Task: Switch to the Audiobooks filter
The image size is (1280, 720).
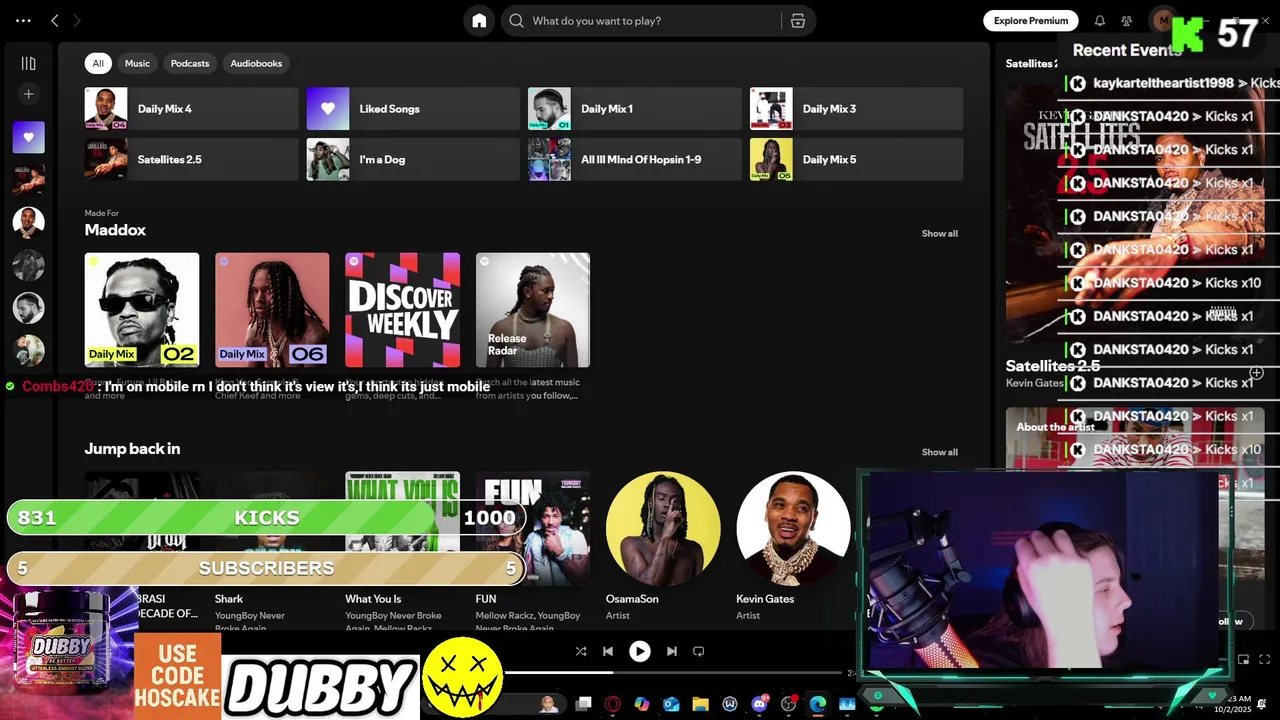Action: point(256,63)
